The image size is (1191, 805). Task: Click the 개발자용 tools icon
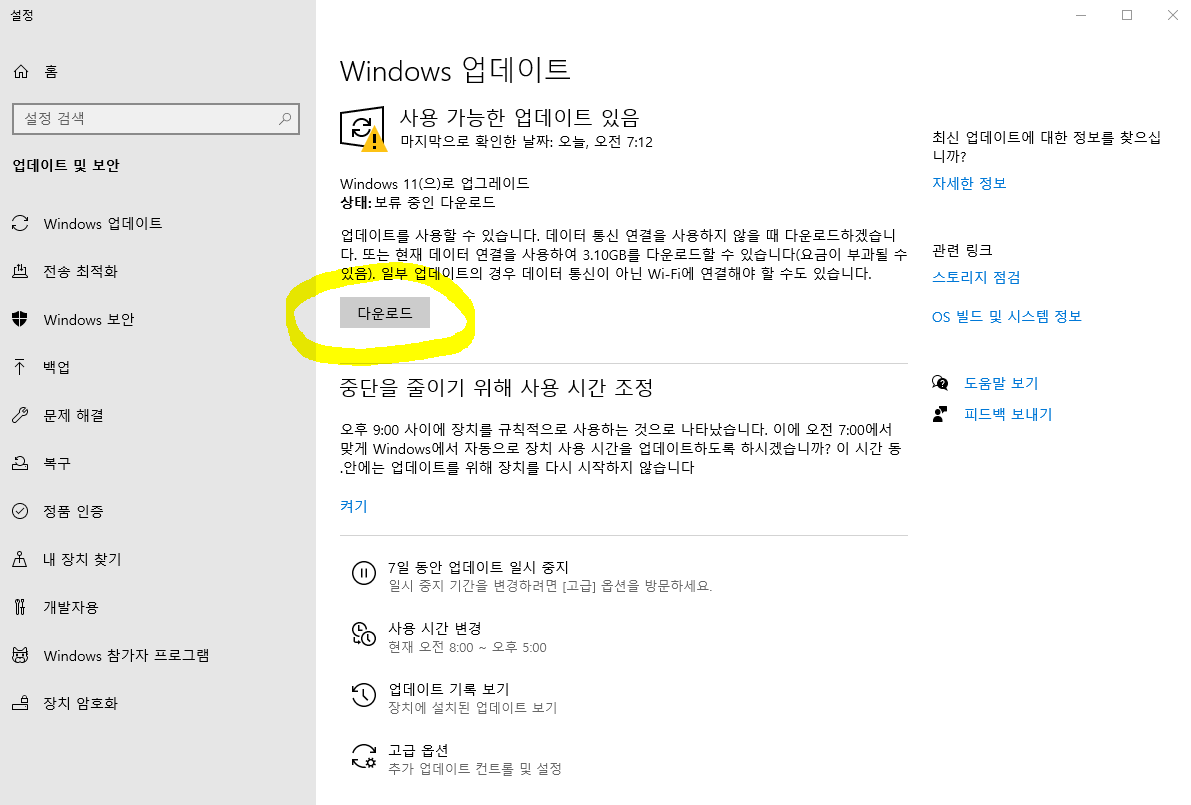point(21,607)
